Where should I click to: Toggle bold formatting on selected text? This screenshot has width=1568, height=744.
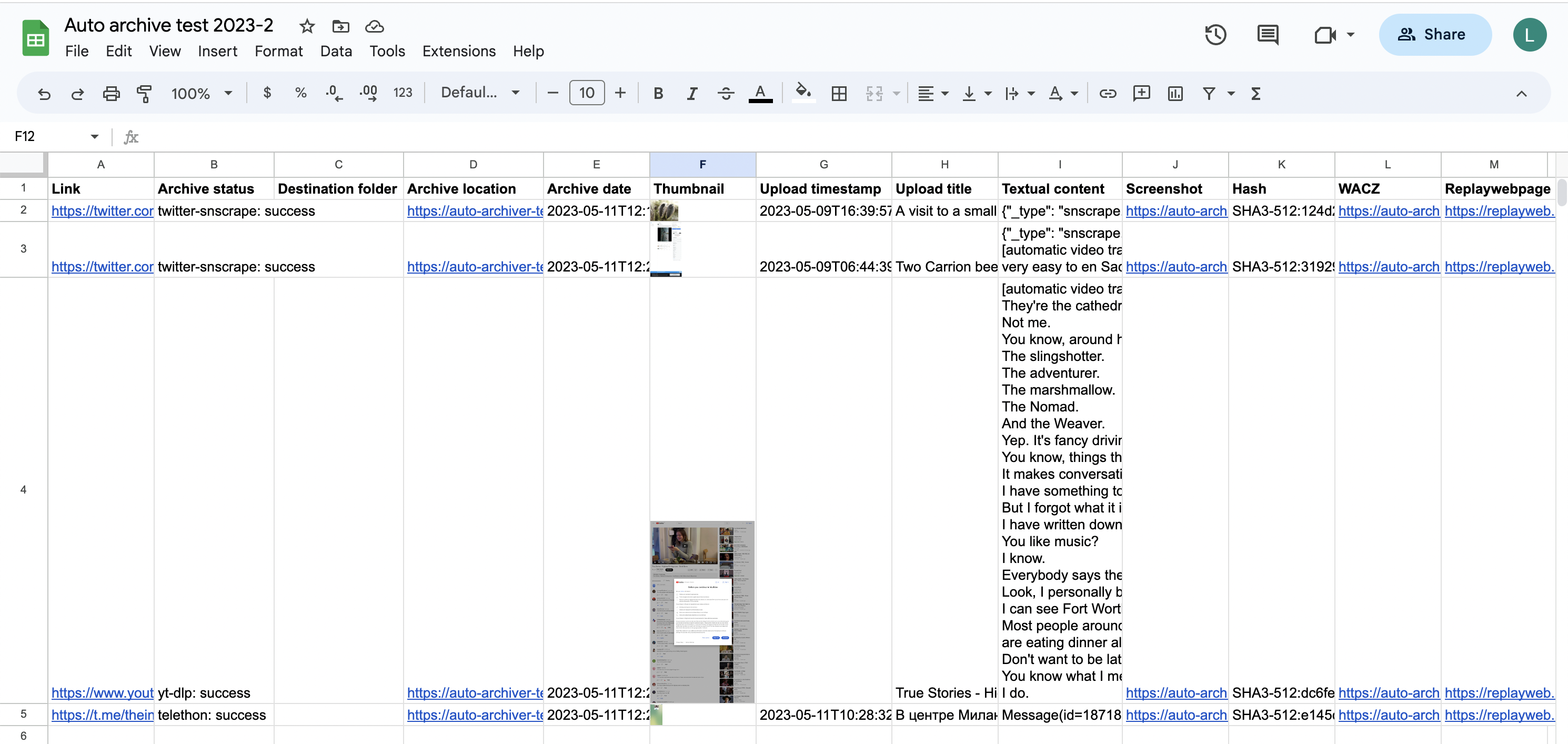659,92
